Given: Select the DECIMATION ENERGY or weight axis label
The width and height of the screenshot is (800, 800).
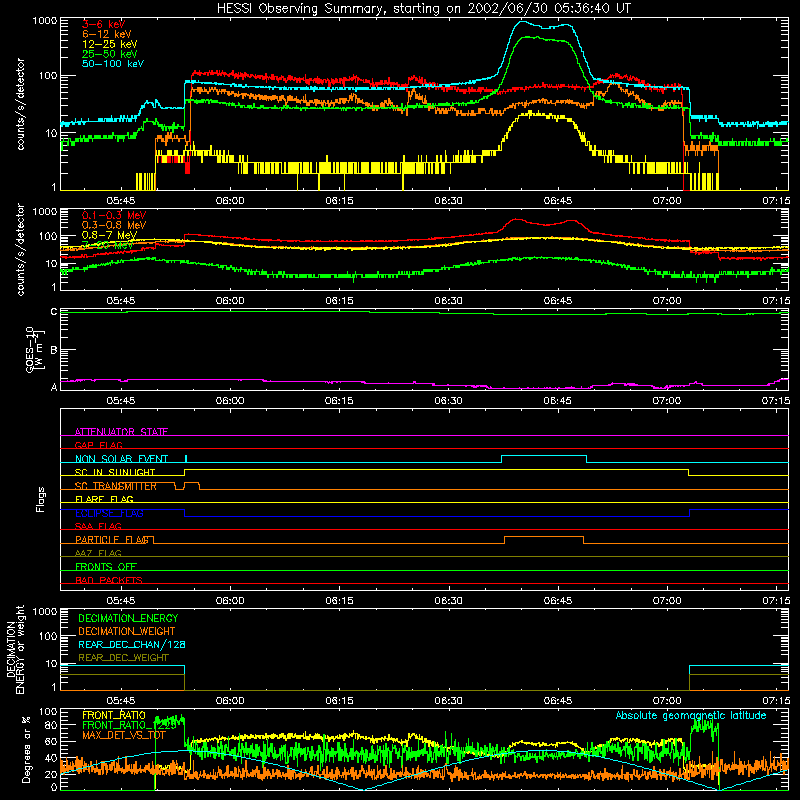Looking at the screenshot, I should 15,649.
